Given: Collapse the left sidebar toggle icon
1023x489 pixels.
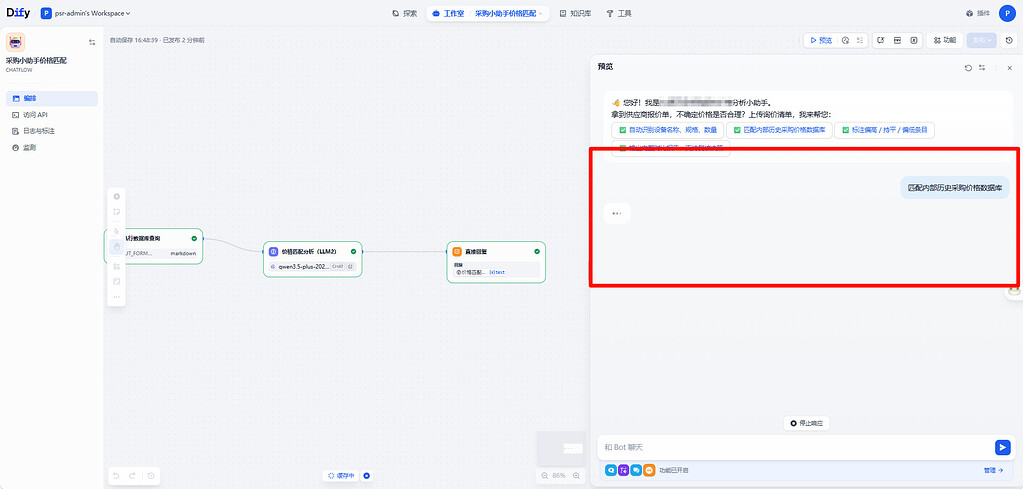Looking at the screenshot, I should (x=92, y=42).
